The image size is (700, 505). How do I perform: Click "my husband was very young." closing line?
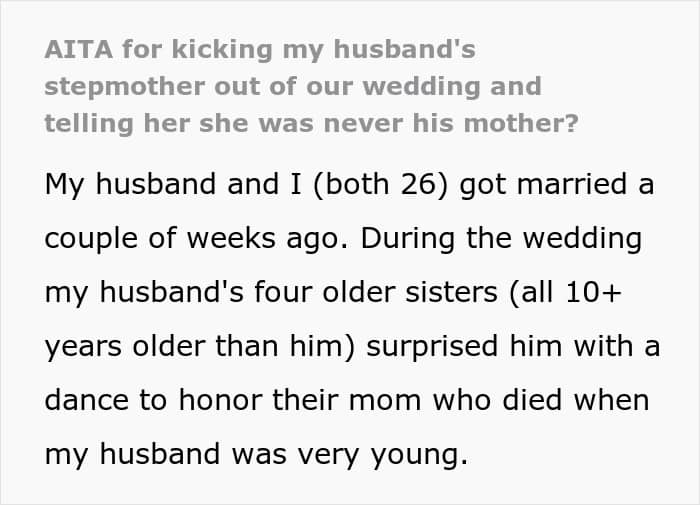coord(256,455)
